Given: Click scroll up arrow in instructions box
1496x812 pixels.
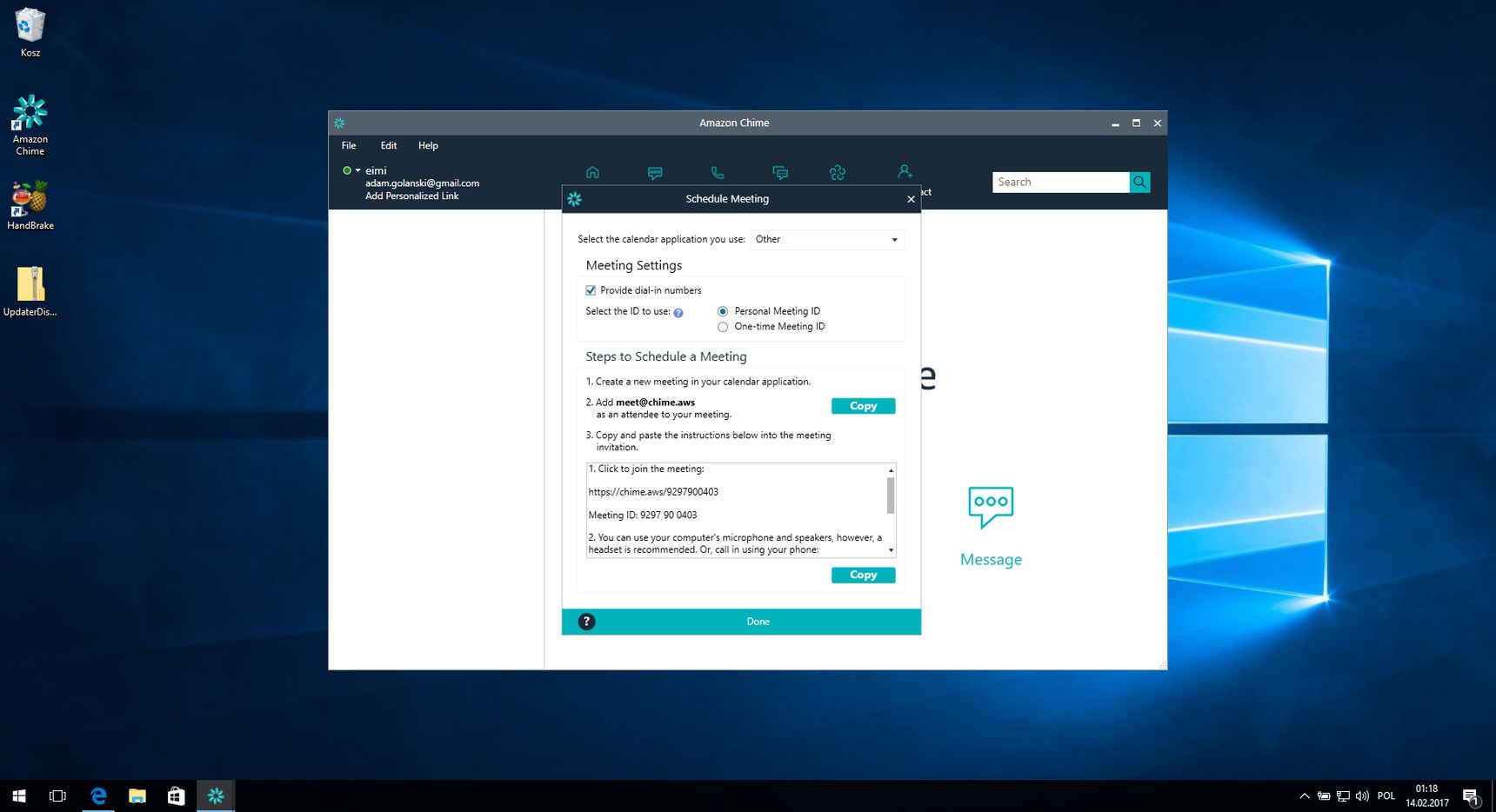Looking at the screenshot, I should 891,470.
